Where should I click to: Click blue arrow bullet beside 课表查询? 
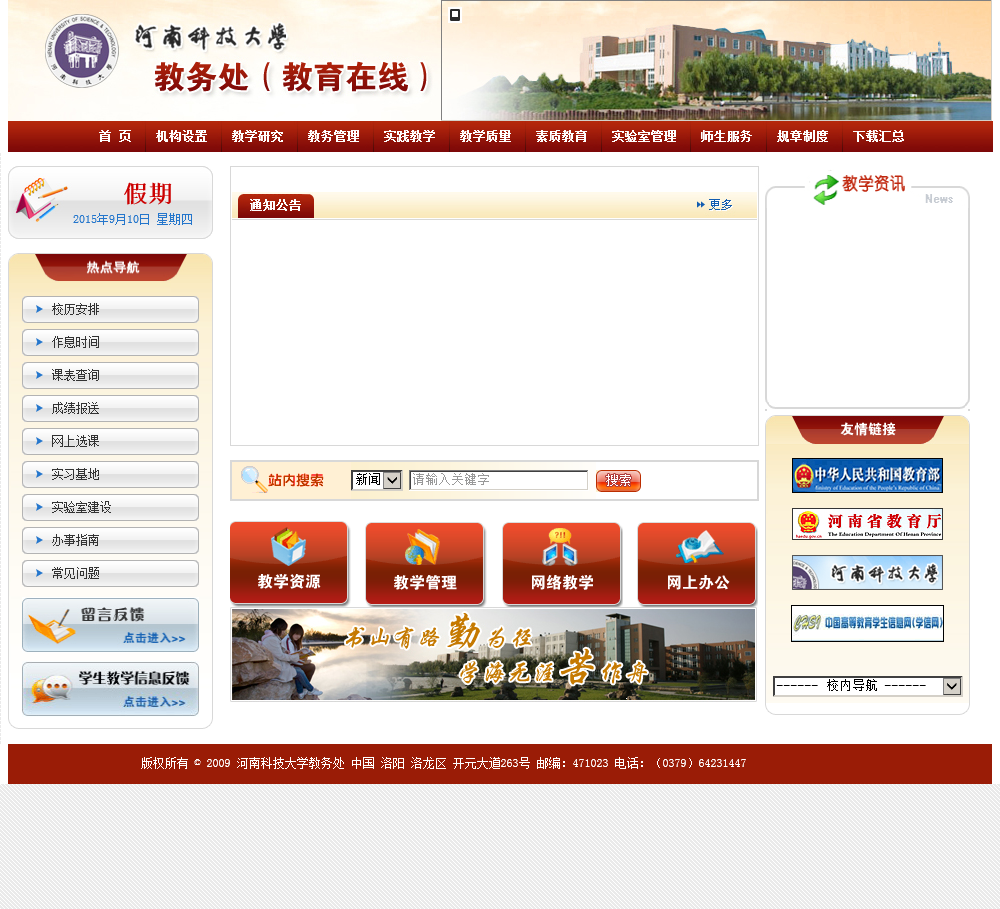(x=39, y=375)
